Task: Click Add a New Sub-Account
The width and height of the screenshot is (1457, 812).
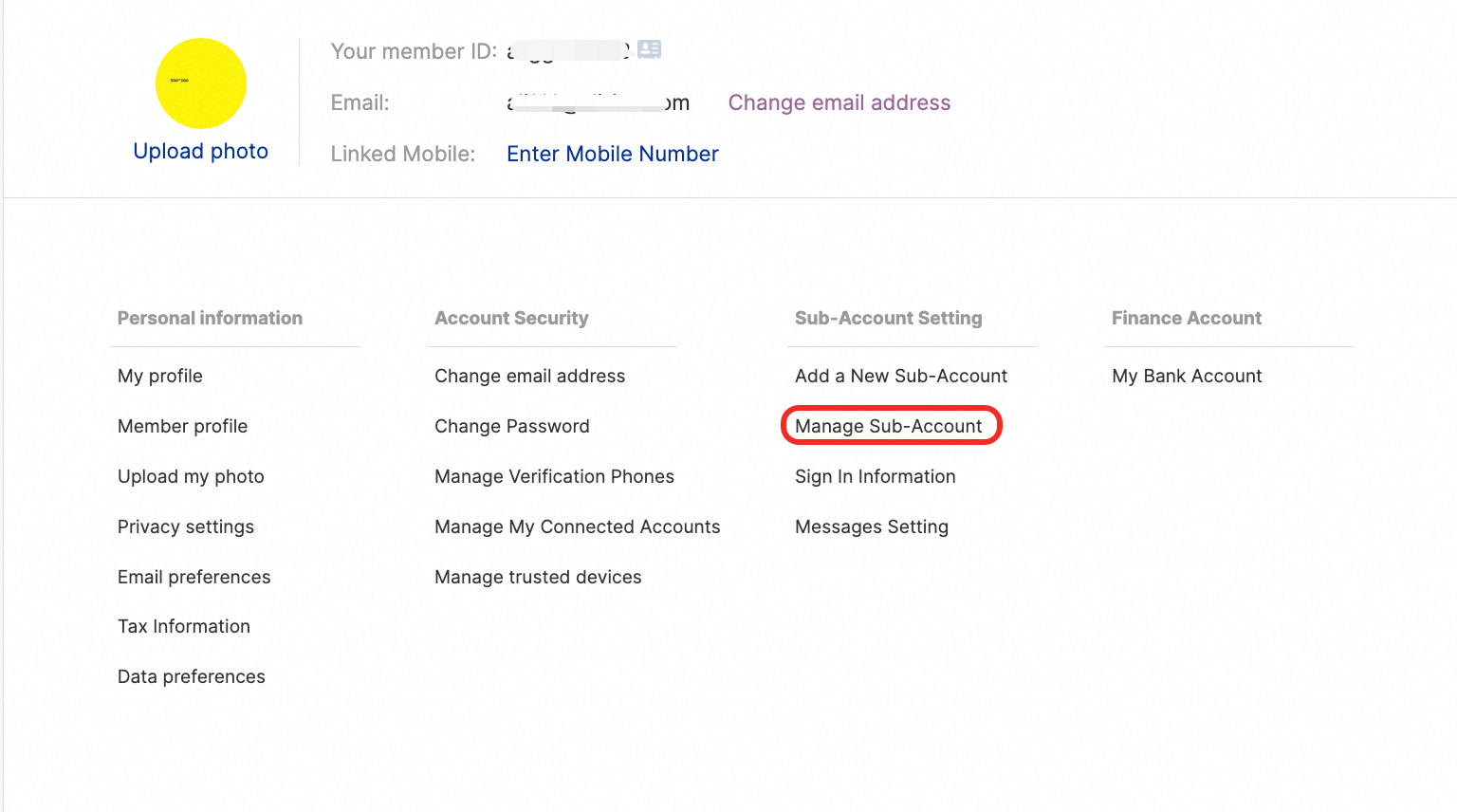Action: point(901,376)
